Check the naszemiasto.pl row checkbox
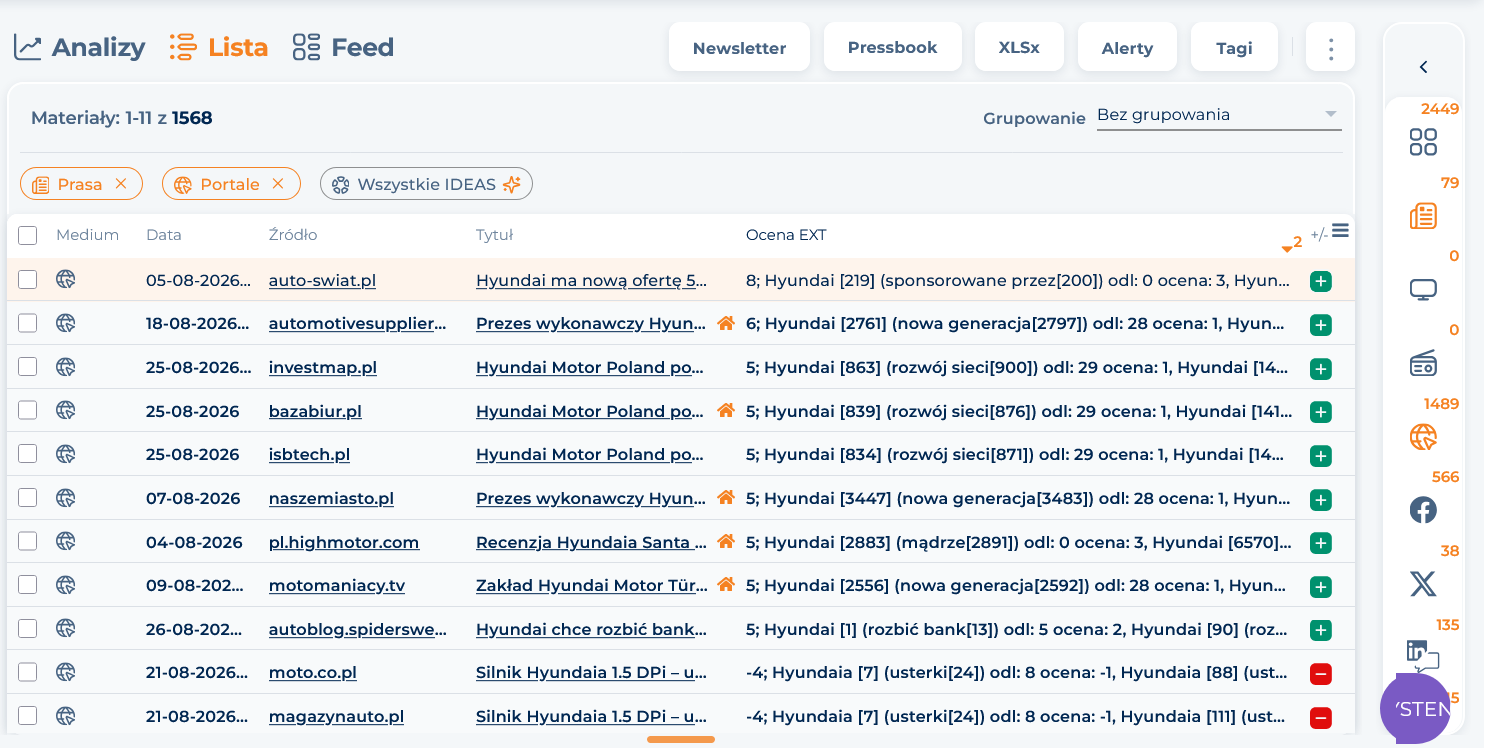1485x748 pixels. pos(27,497)
